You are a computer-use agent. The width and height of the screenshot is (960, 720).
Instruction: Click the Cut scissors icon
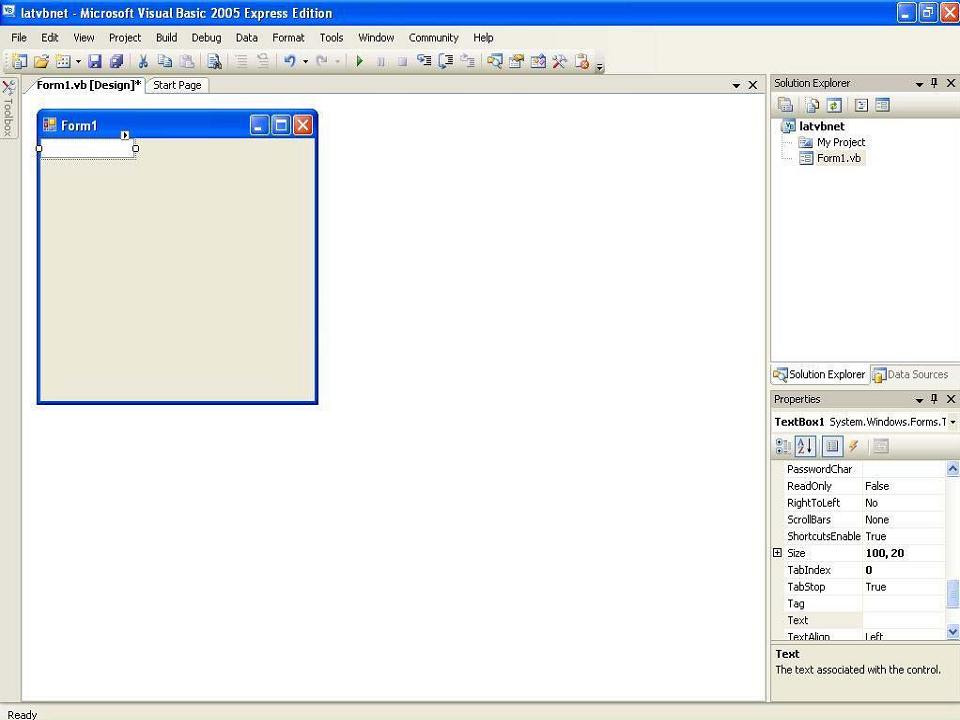[143, 61]
